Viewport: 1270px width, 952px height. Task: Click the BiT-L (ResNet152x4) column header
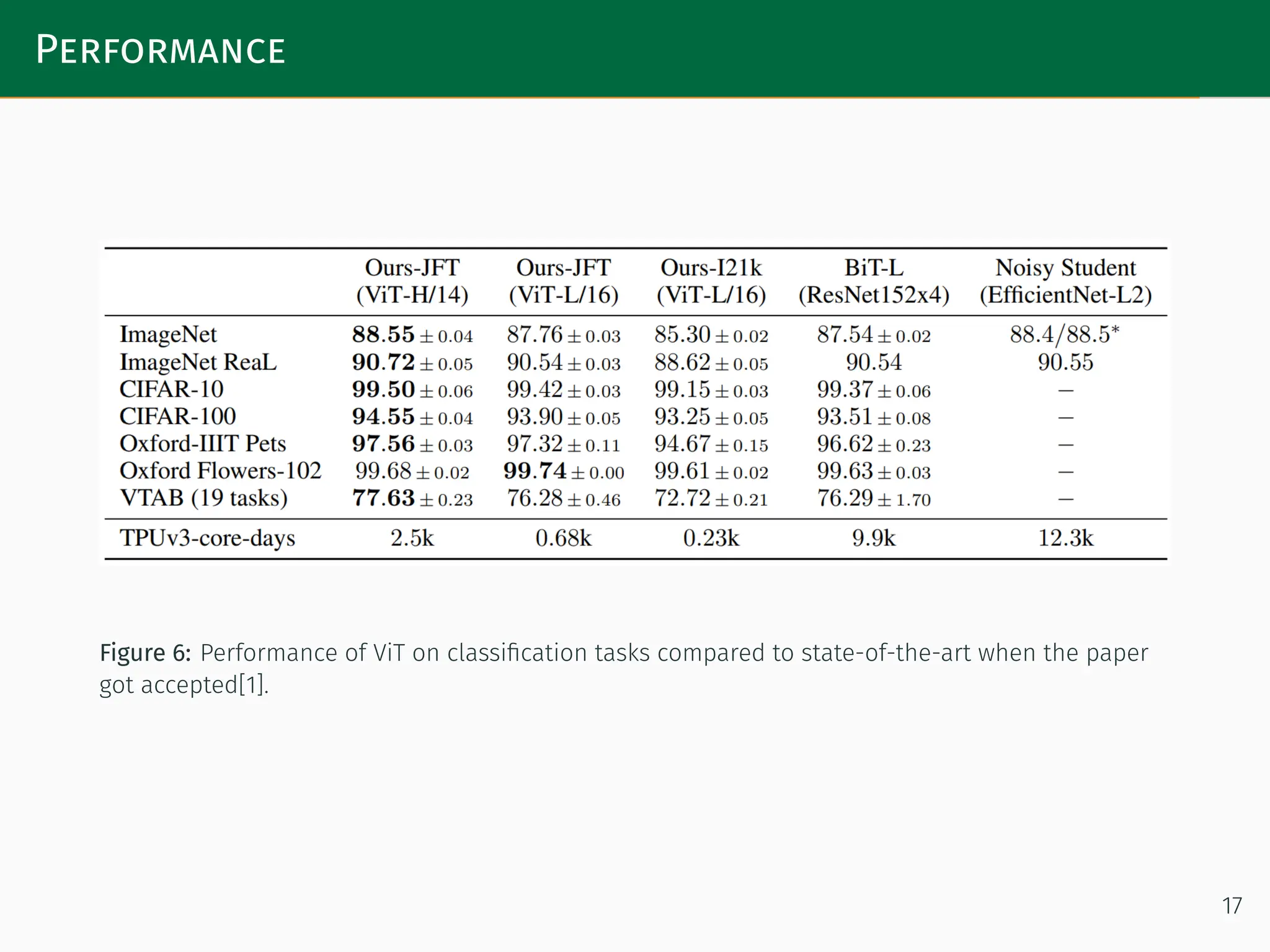[x=873, y=281]
